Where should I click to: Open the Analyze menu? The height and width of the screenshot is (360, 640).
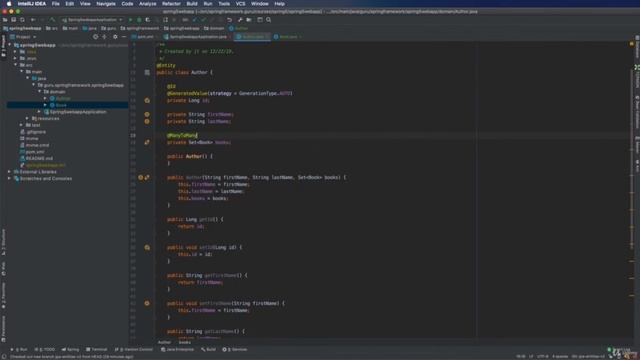pos(148,4)
